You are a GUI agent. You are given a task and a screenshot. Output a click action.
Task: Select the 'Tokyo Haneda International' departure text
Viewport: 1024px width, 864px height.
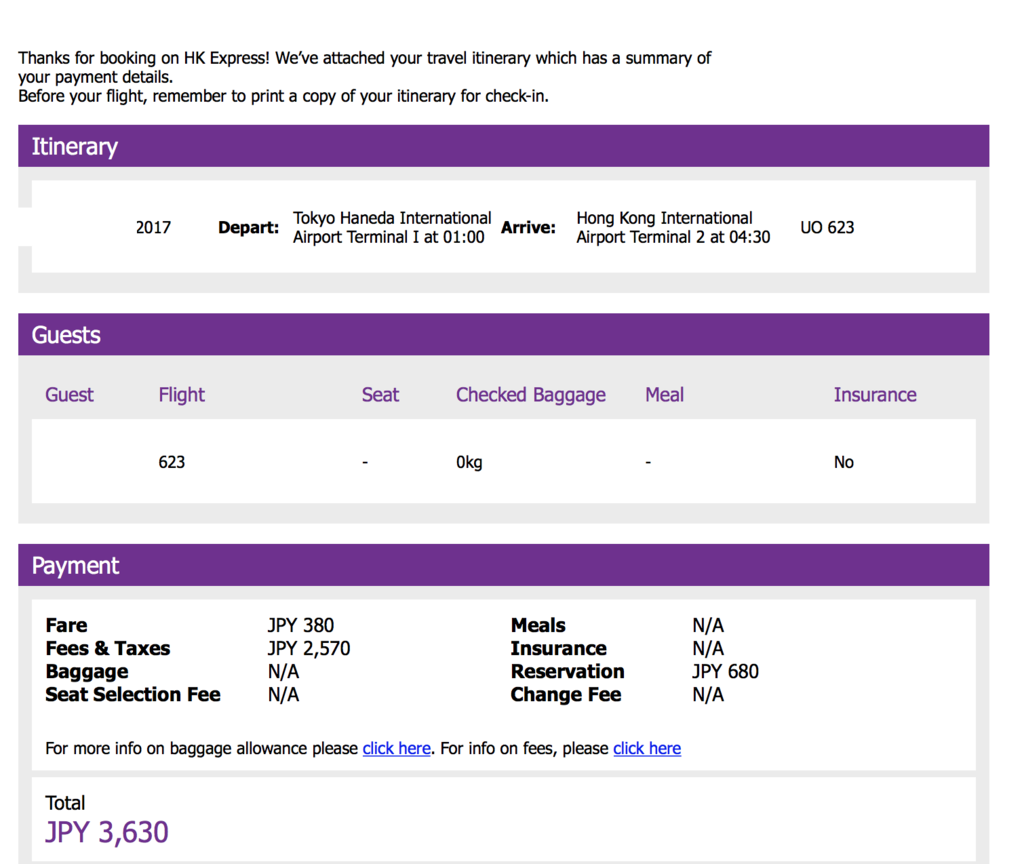(392, 218)
